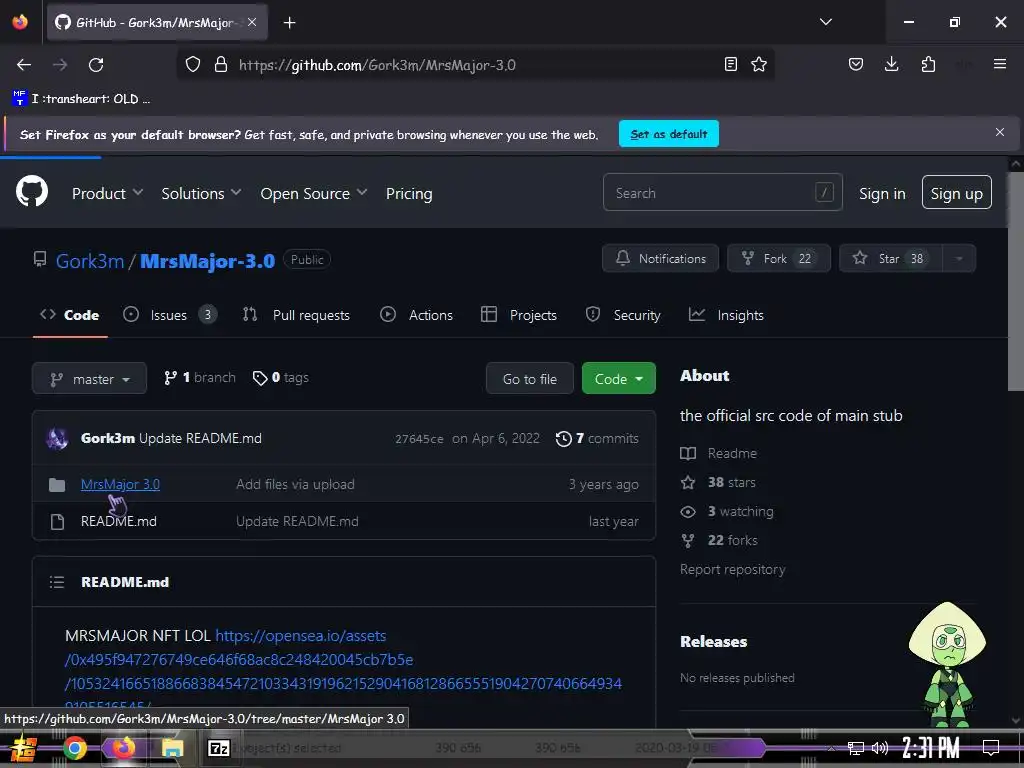Switch to the Actions tab
Screen dimensions: 1024x768
[417, 315]
